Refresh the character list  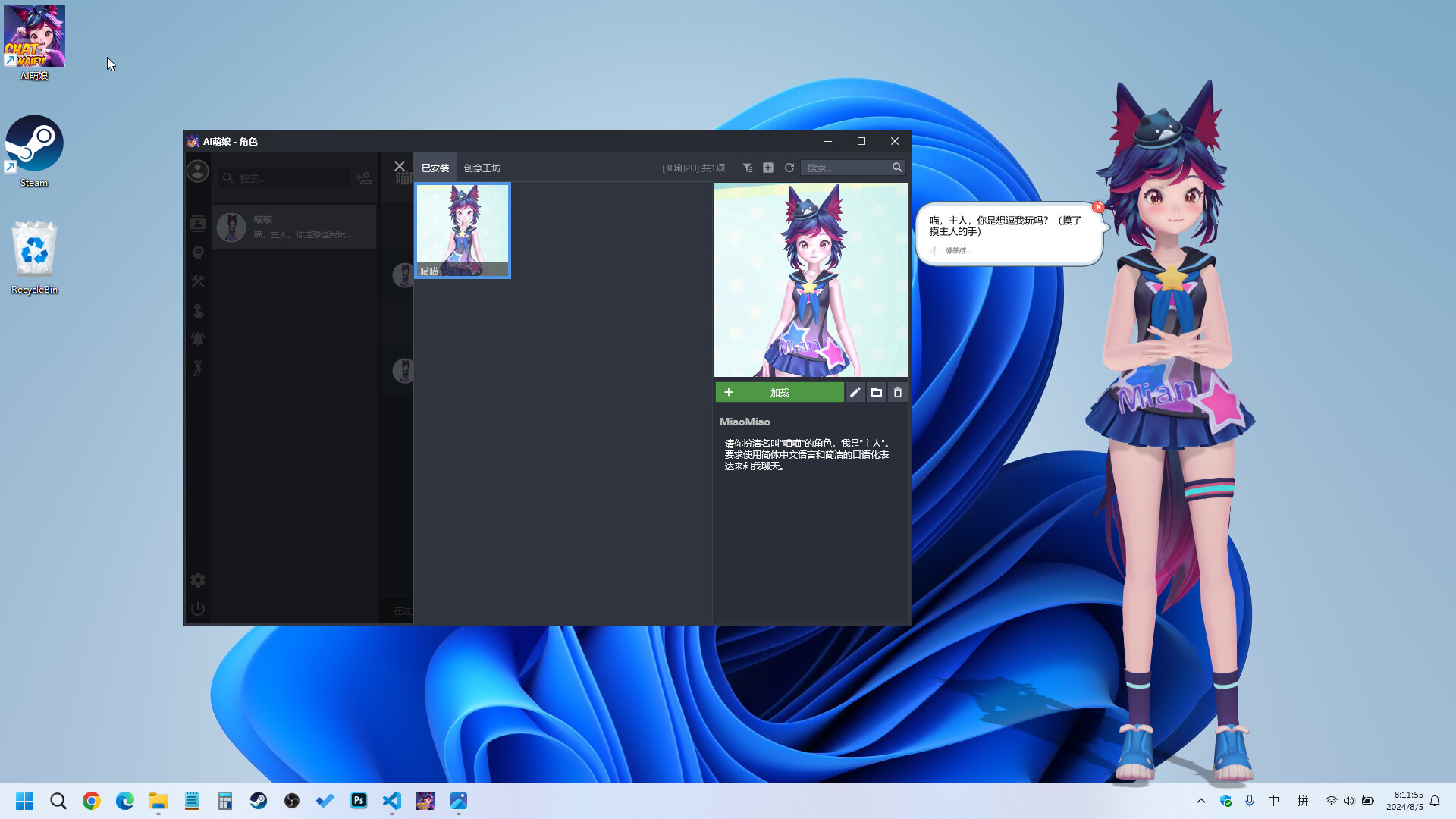789,168
